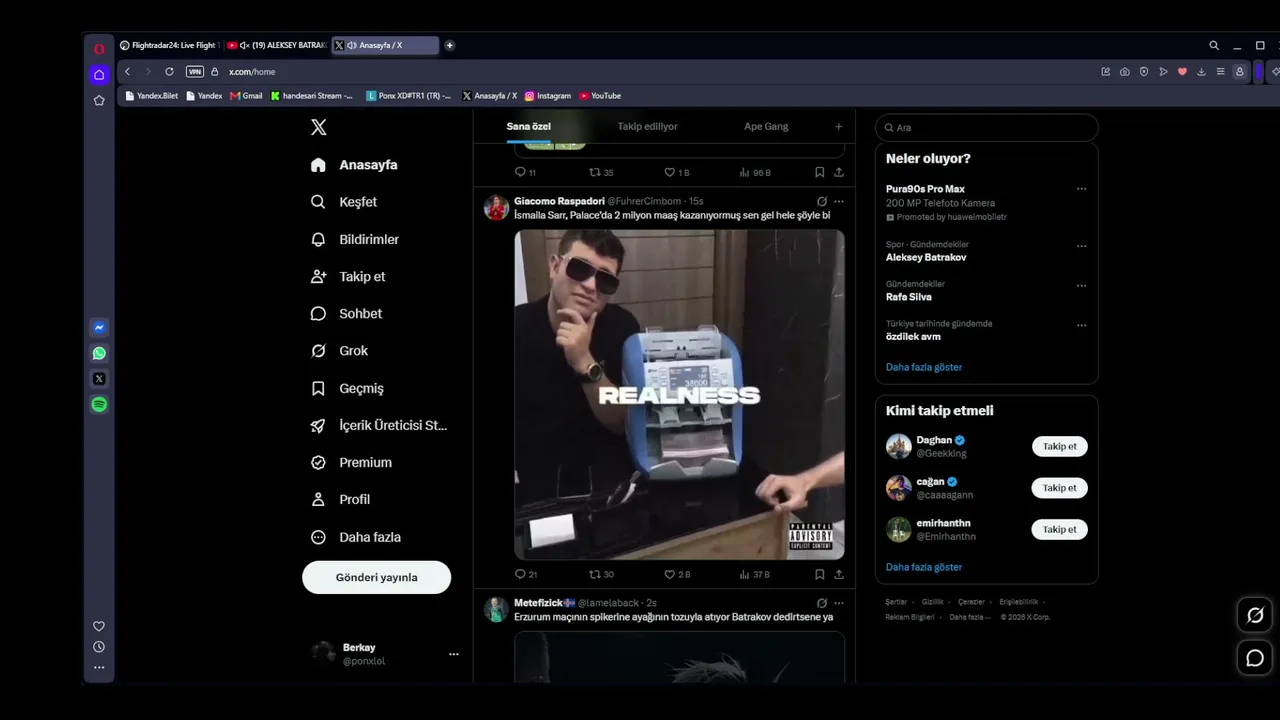This screenshot has width=1280, height=720.
Task: Switch to Sana özel timeline tab
Action: coord(529,127)
